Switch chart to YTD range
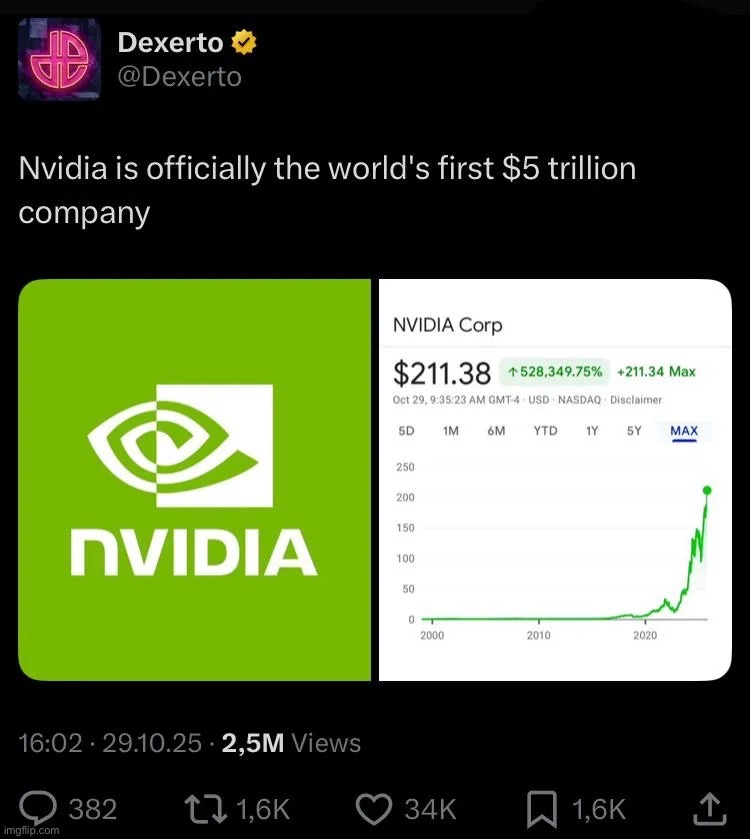The height and width of the screenshot is (839, 750). tap(545, 431)
